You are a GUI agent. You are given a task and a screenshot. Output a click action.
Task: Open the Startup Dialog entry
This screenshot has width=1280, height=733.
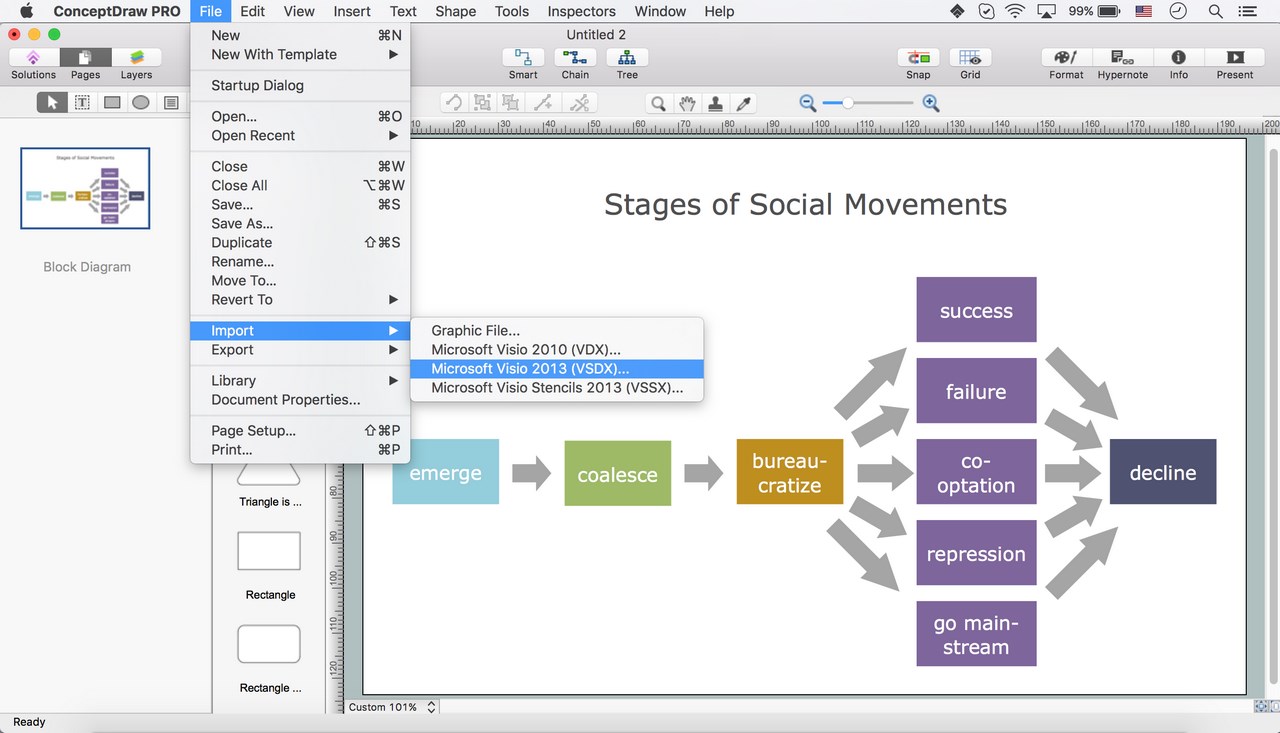click(x=255, y=85)
